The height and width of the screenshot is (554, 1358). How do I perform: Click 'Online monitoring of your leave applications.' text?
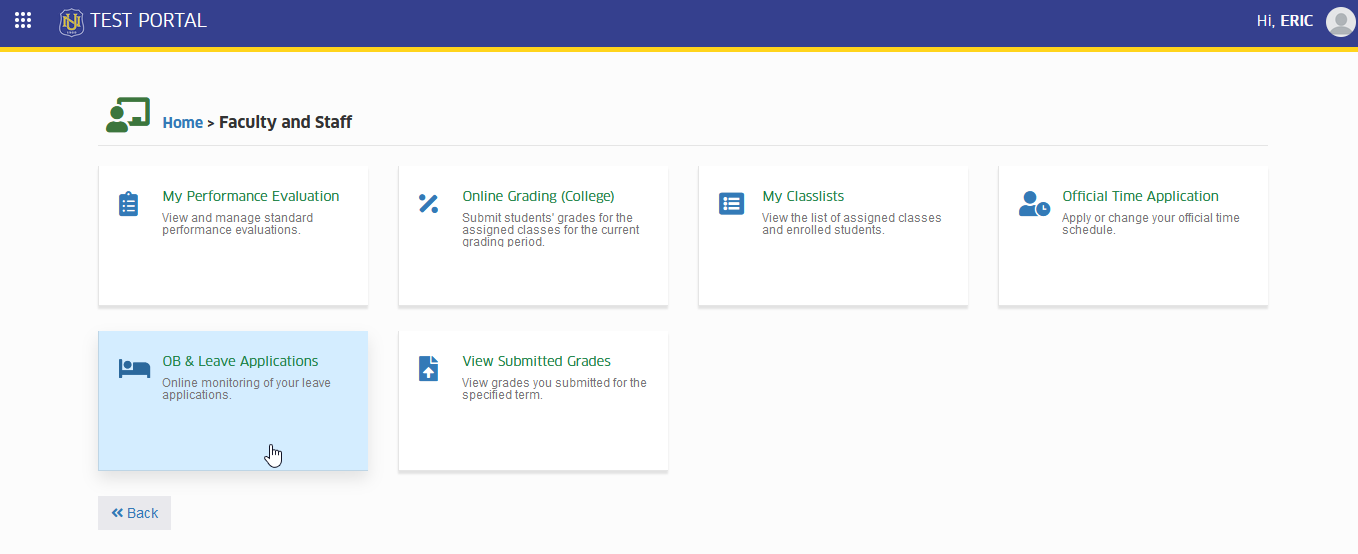pos(246,389)
